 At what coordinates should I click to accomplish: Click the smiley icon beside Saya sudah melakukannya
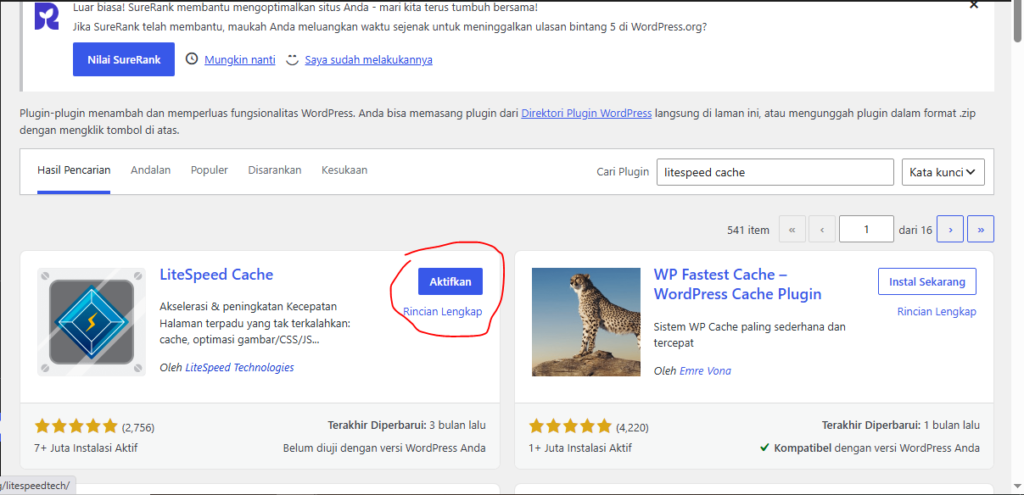pos(293,59)
